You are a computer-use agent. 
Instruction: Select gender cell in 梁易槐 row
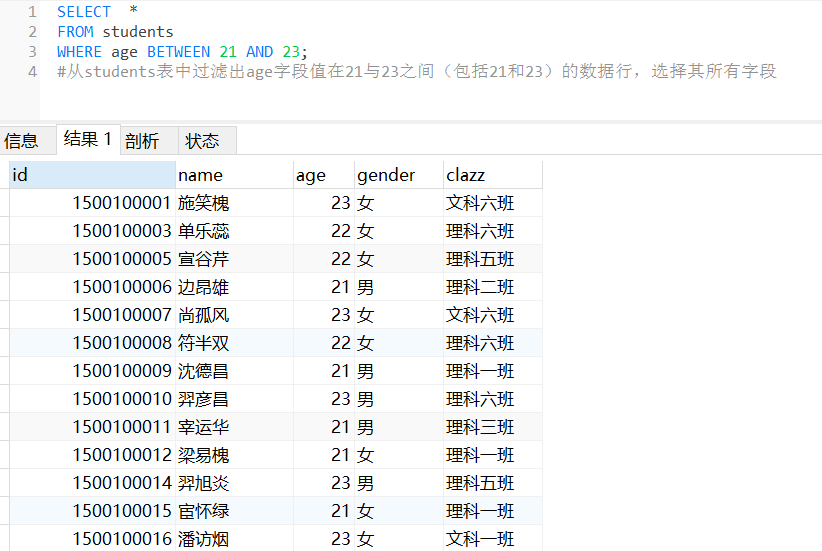click(x=398, y=455)
